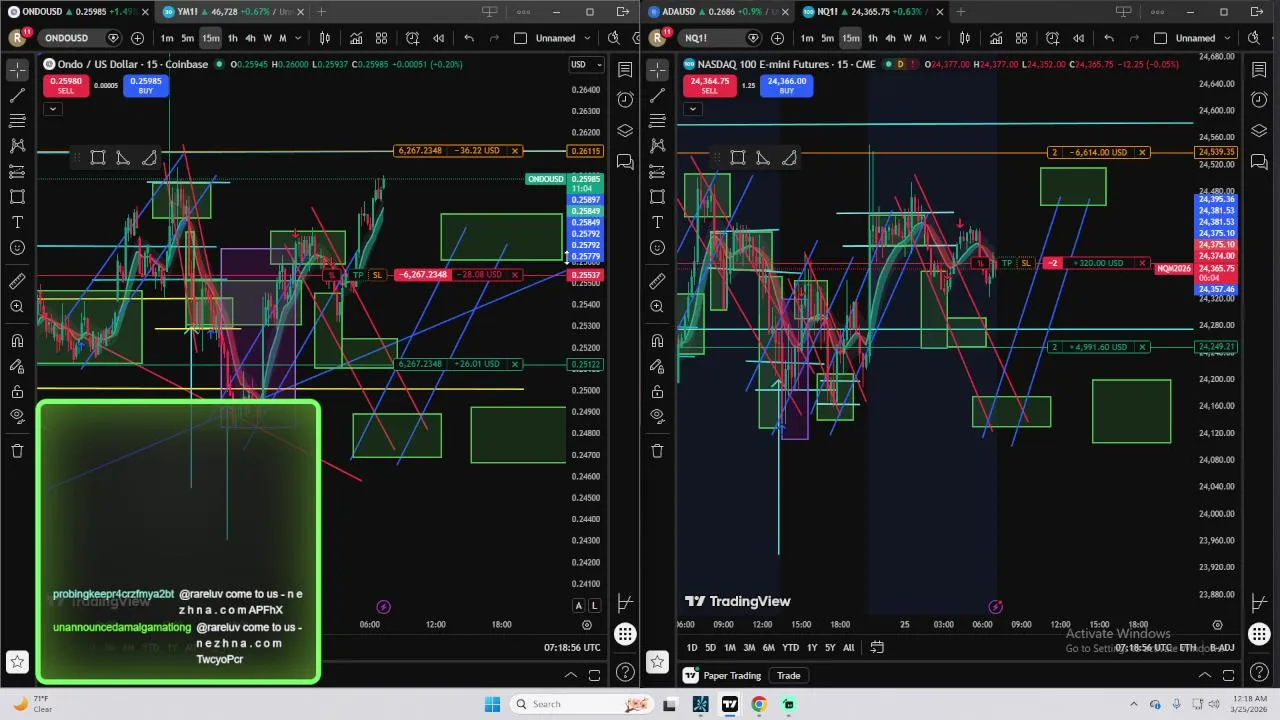Open object tree layers in NQ1! right sidebar
1280x720 pixels.
(1259, 131)
